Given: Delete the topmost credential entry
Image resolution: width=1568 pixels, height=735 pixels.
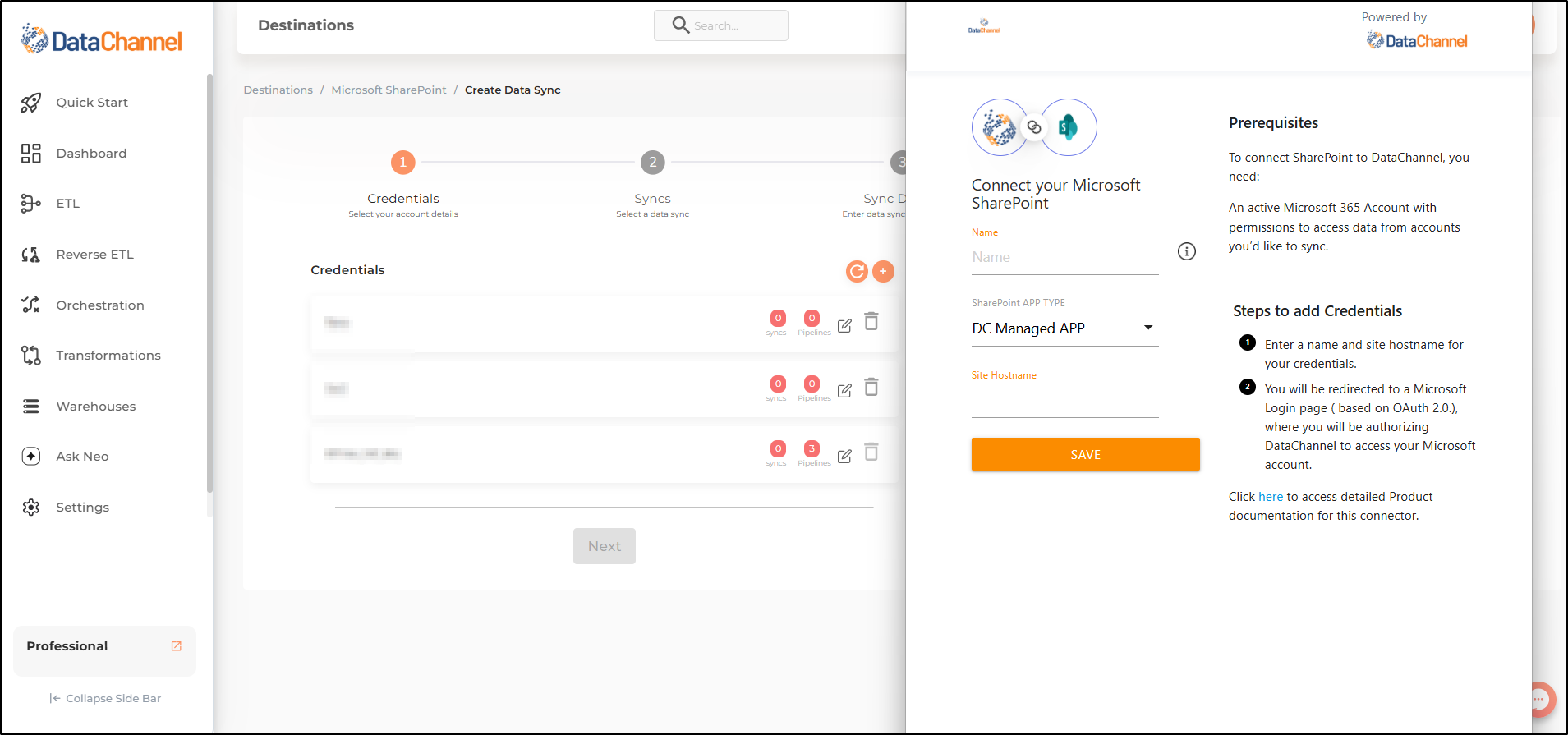Looking at the screenshot, I should [x=871, y=321].
